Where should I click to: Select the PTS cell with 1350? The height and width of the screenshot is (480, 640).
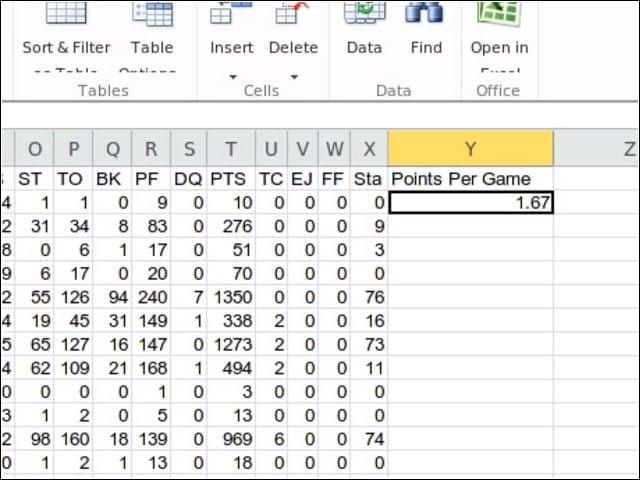[x=231, y=297]
